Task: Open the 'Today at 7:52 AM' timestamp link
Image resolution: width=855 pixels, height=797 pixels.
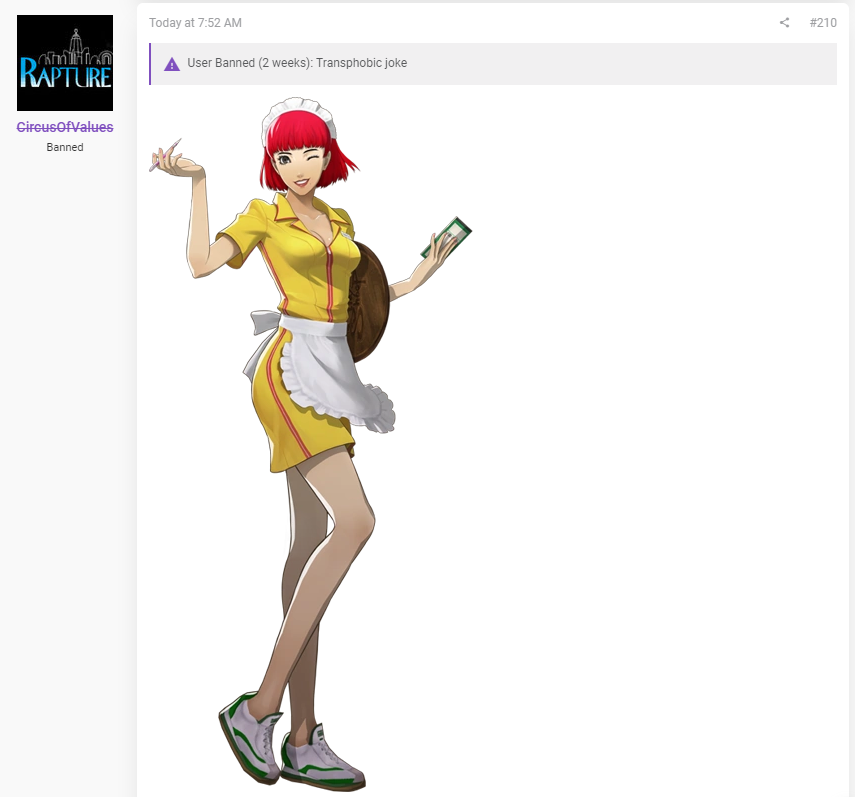Action: pos(195,23)
